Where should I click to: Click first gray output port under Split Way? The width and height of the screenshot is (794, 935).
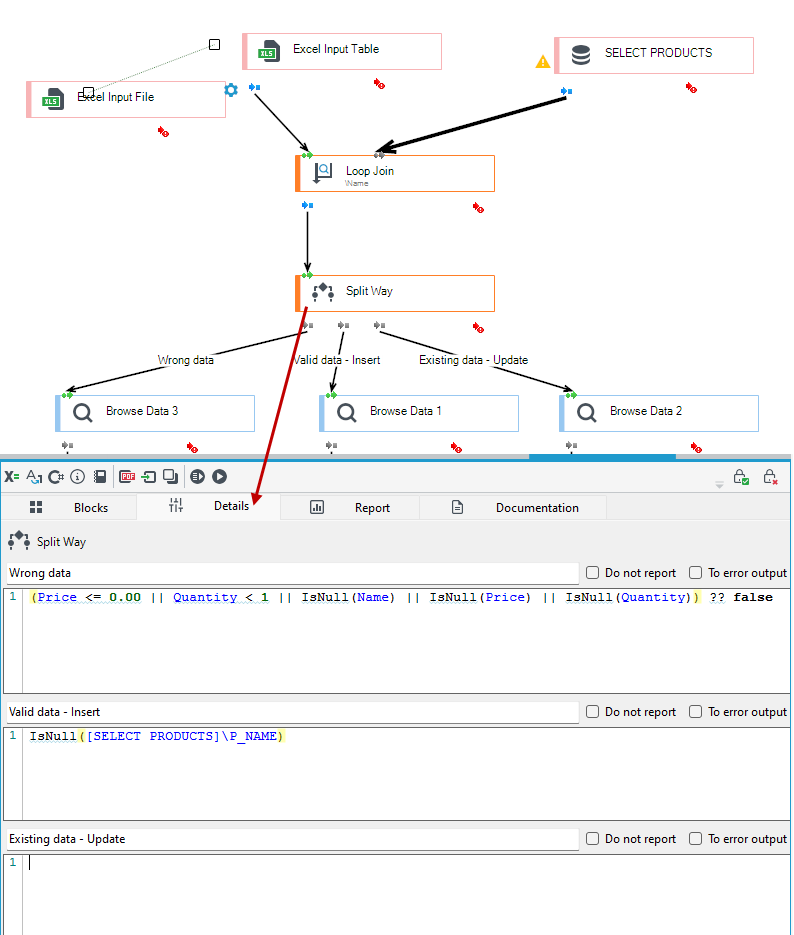click(308, 325)
